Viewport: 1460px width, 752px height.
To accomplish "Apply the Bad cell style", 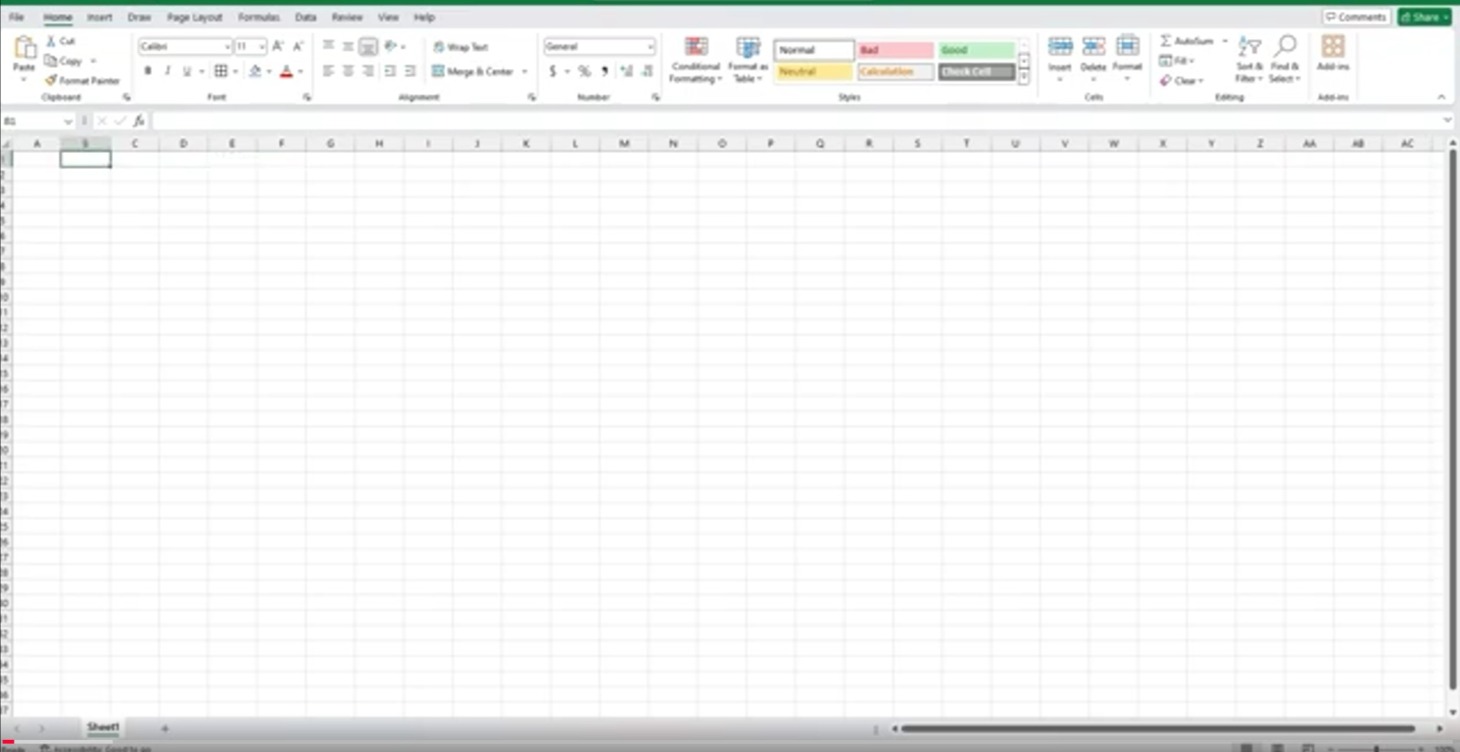I will click(896, 50).
